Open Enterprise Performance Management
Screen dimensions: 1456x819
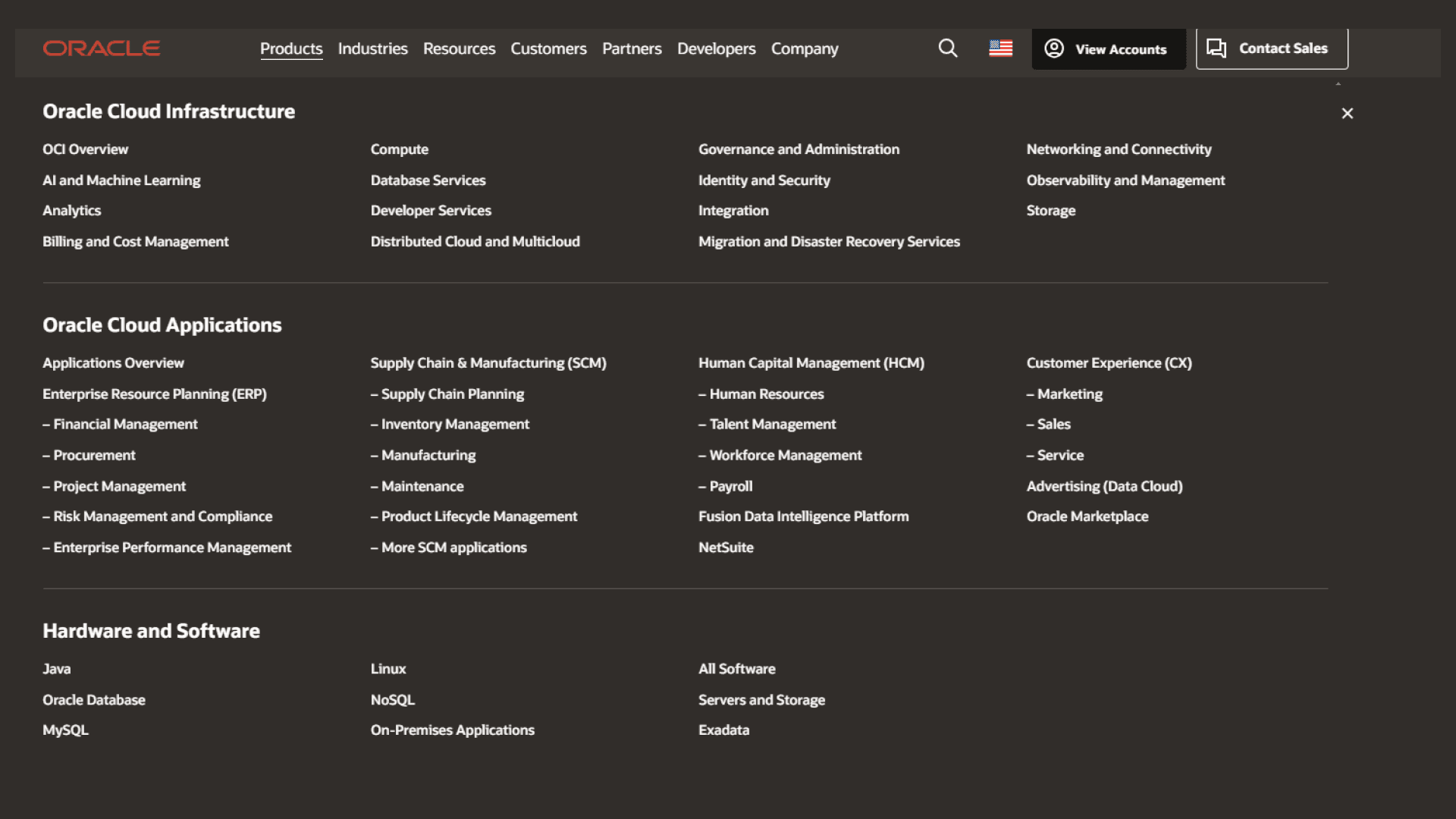(167, 548)
